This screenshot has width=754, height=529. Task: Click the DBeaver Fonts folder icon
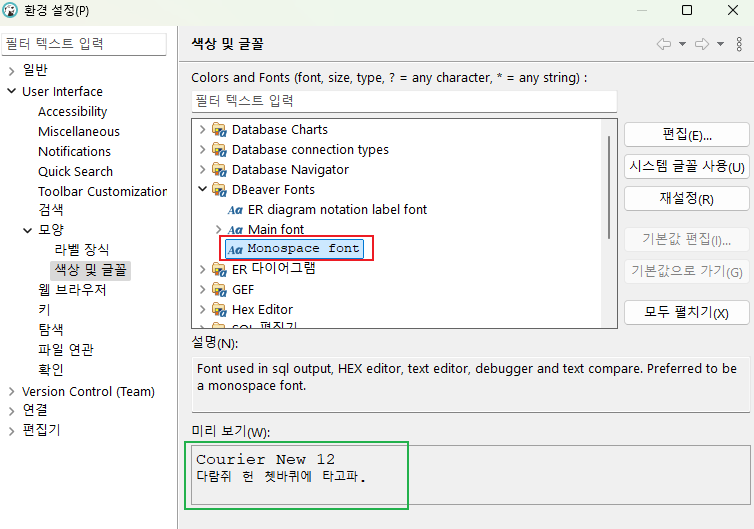pos(219,189)
